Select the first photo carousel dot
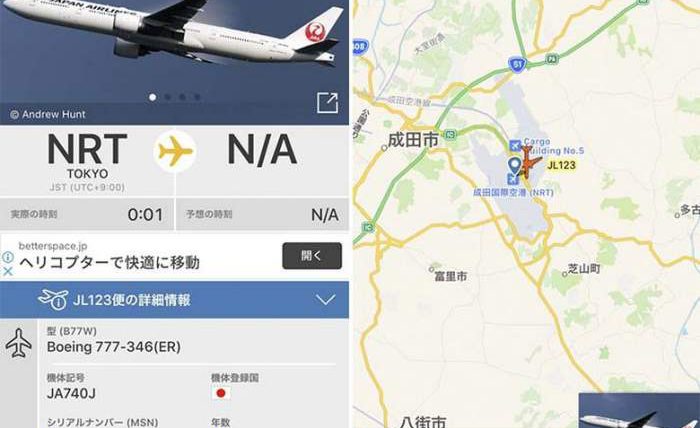This screenshot has width=700, height=428. (153, 97)
